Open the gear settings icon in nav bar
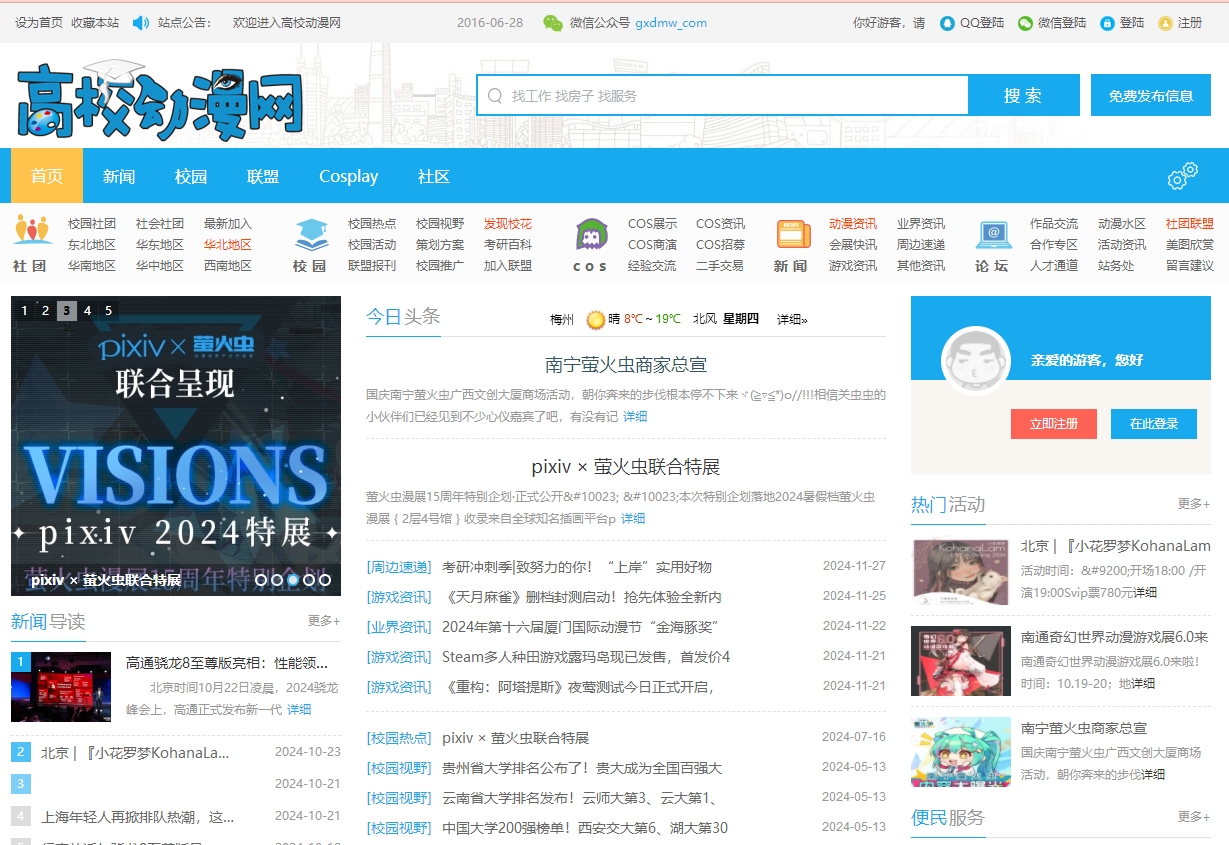Viewport: 1229px width, 845px height. point(1183,176)
